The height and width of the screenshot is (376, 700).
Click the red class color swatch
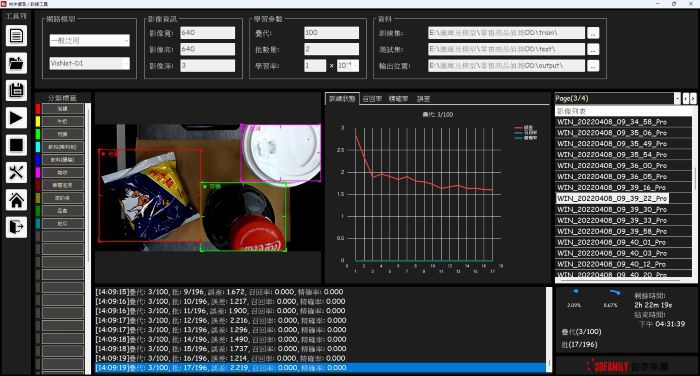38,109
